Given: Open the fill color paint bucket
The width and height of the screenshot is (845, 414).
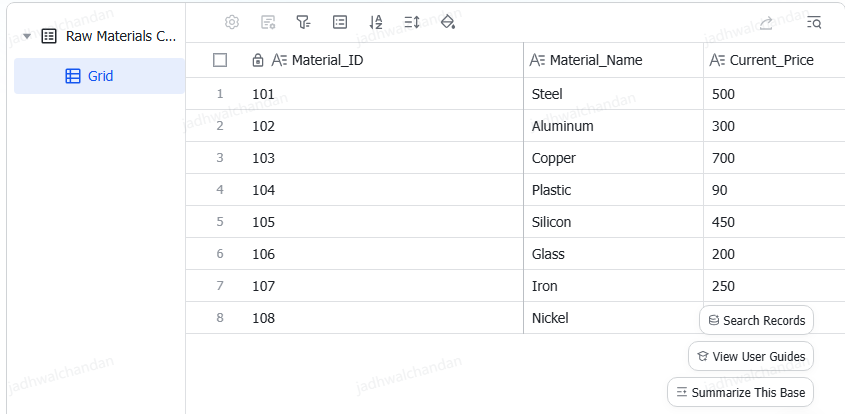Looking at the screenshot, I should pos(448,22).
